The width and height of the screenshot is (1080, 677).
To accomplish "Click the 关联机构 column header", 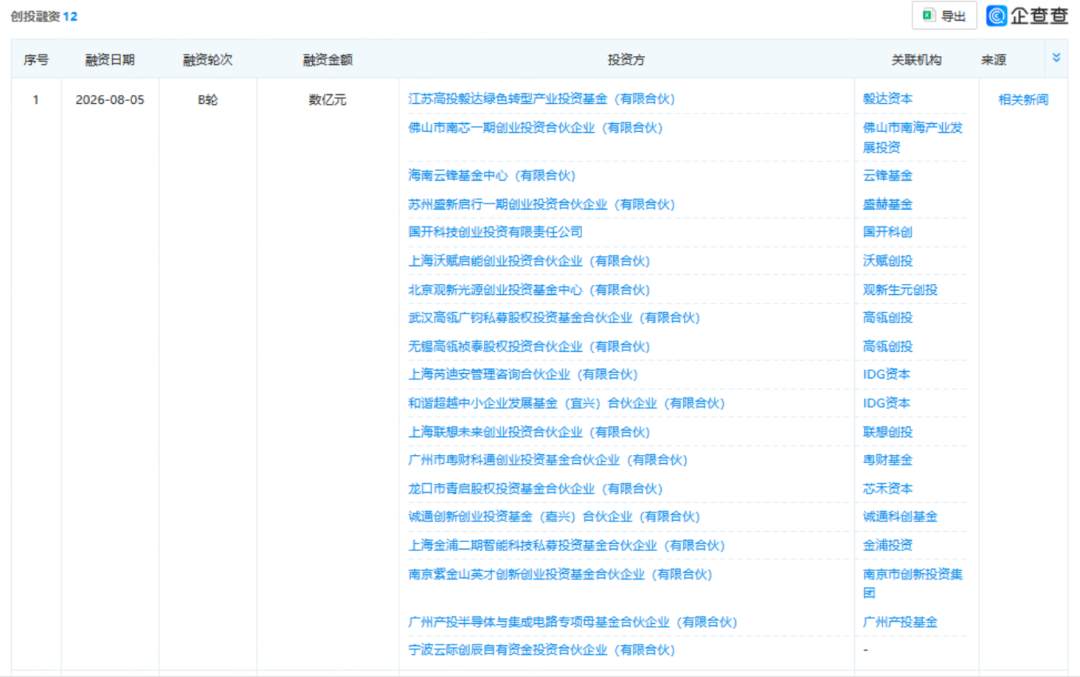I will click(x=916, y=60).
